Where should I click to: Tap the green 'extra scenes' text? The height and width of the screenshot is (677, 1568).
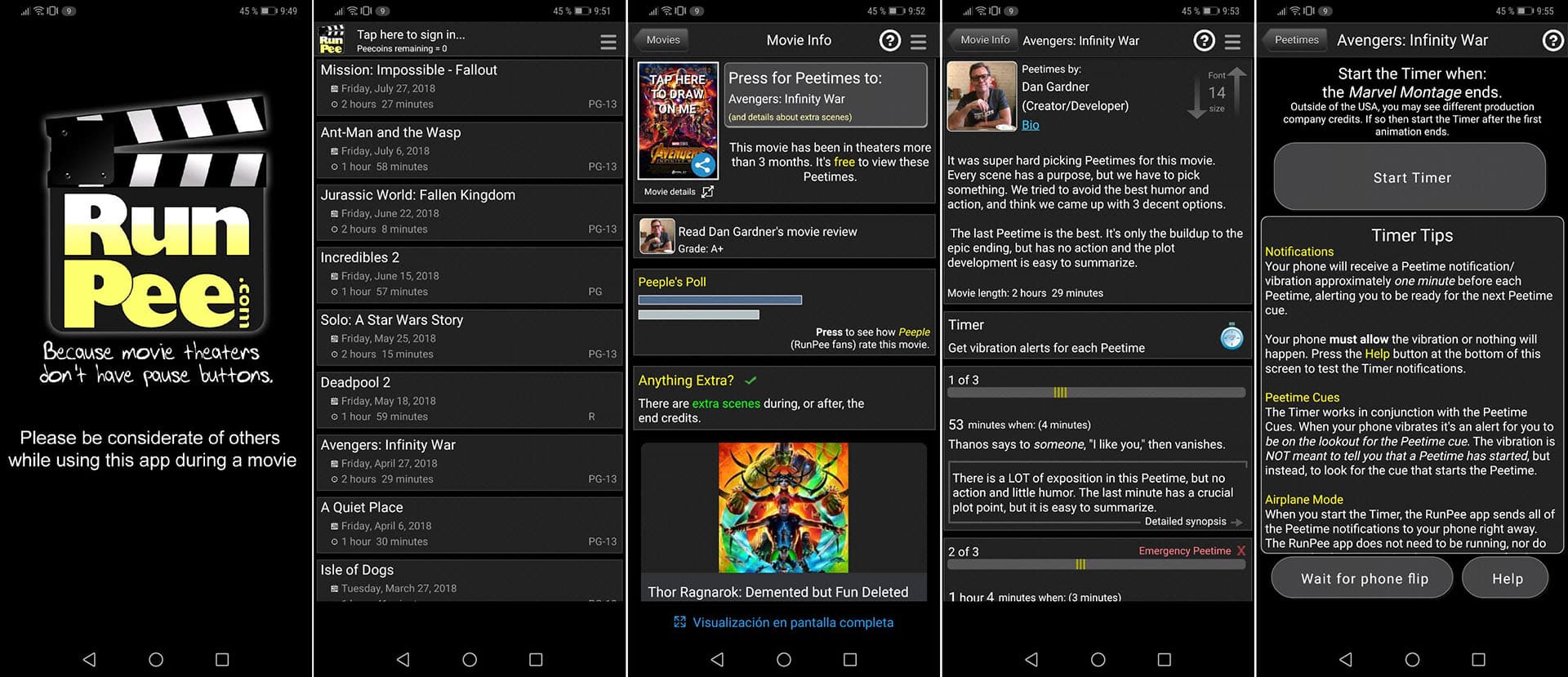[725, 403]
